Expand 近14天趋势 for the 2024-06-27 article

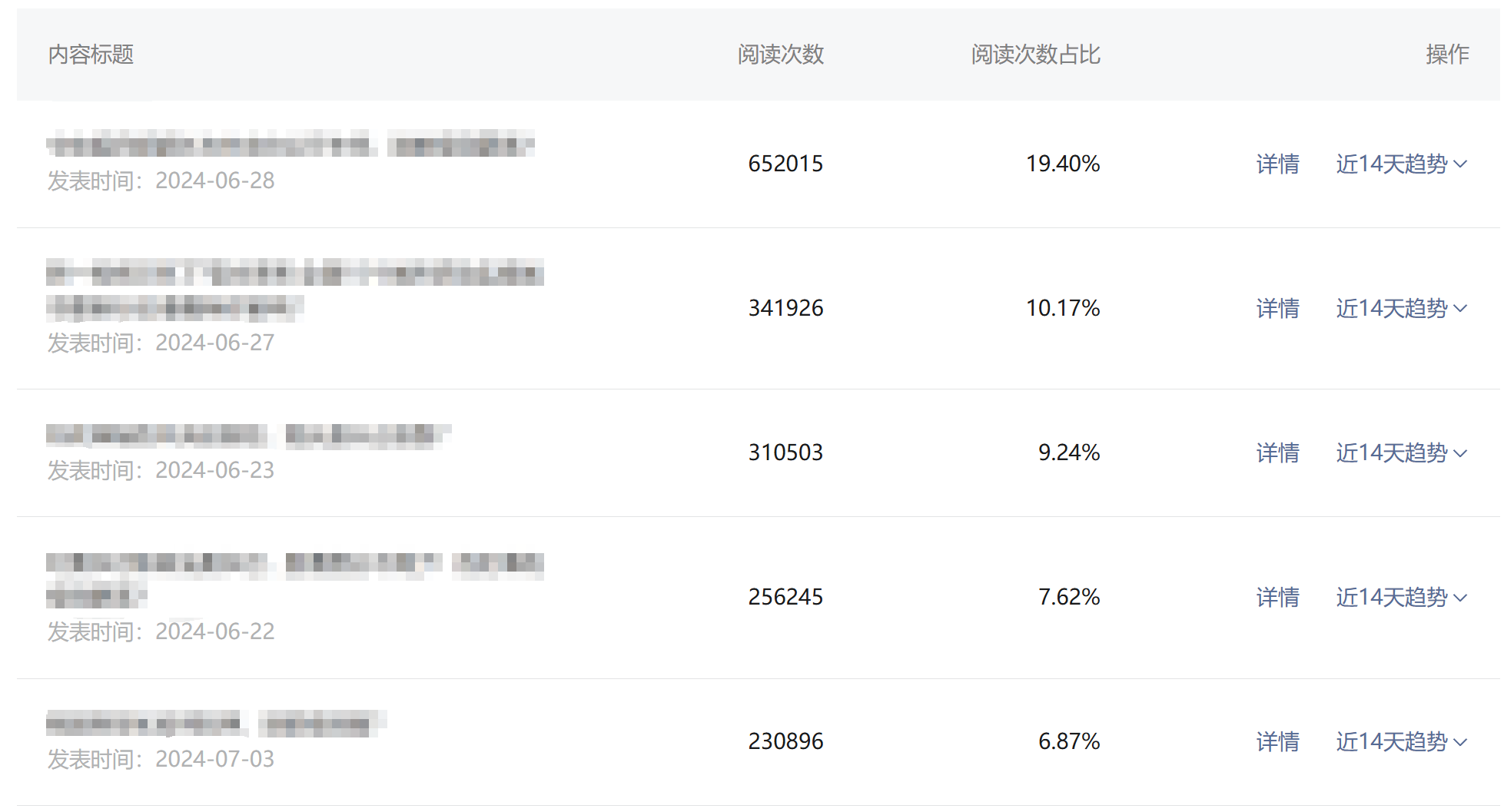tap(1401, 308)
